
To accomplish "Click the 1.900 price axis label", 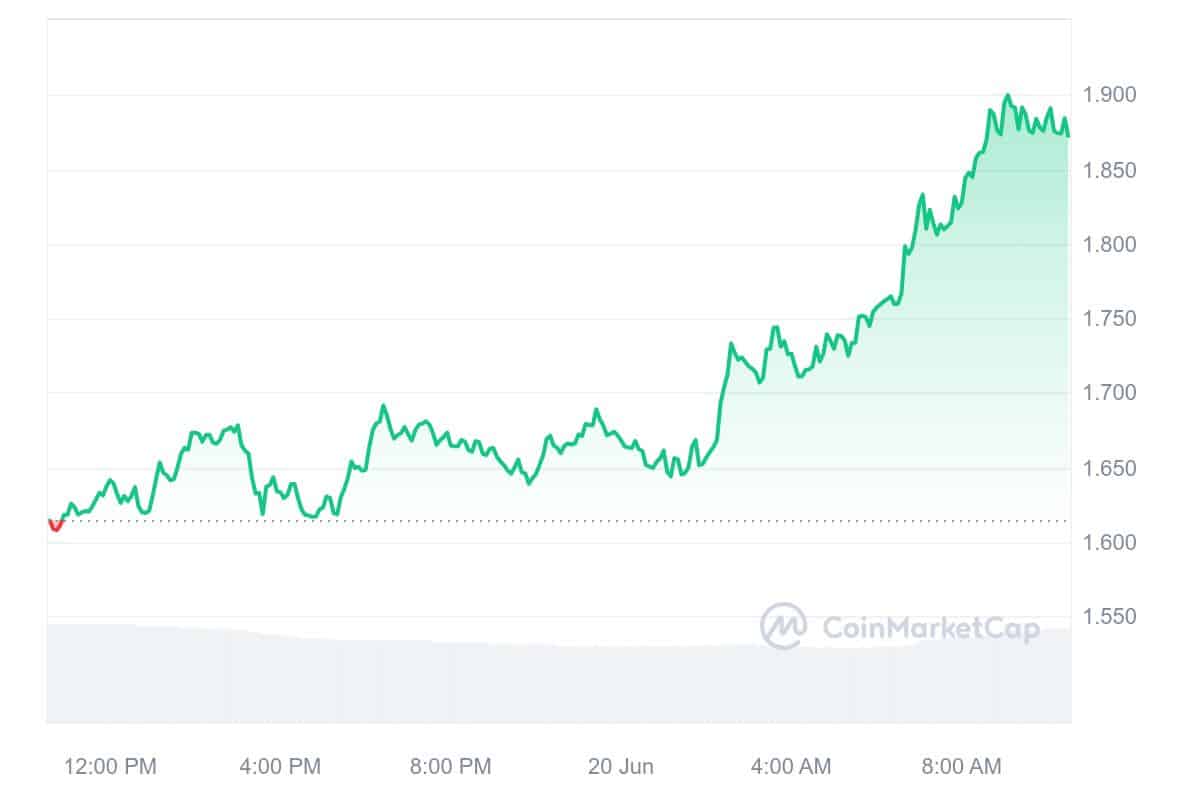I will 1112,95.
